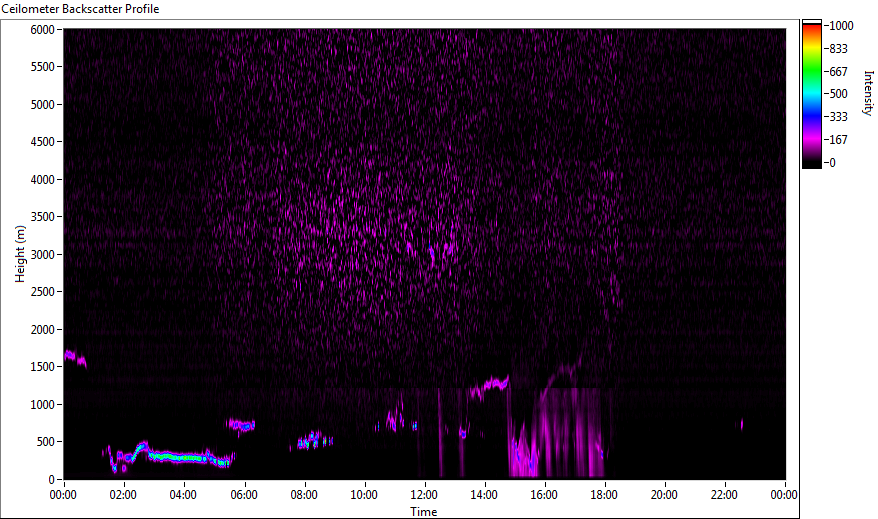This screenshot has height=519, width=878.
Task: Select the 18:00 time axis label
Action: click(604, 495)
